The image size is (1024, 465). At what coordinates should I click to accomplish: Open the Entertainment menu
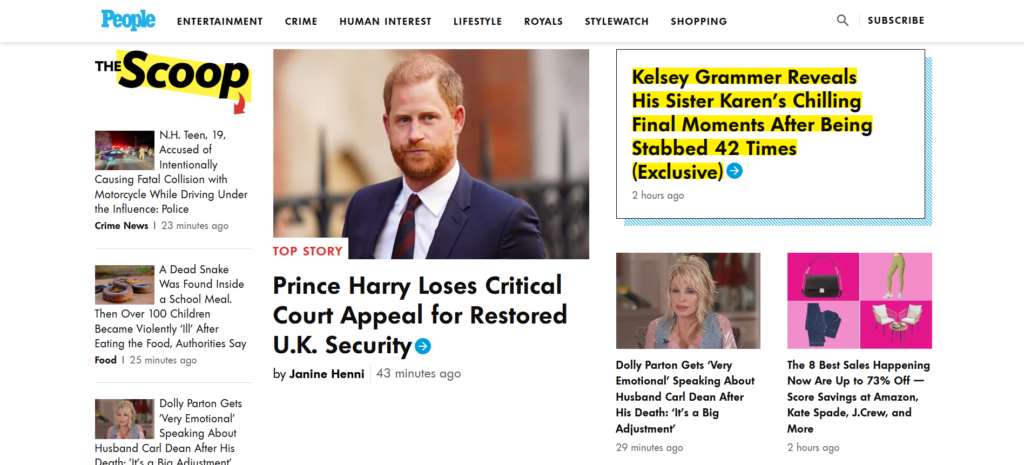(220, 21)
